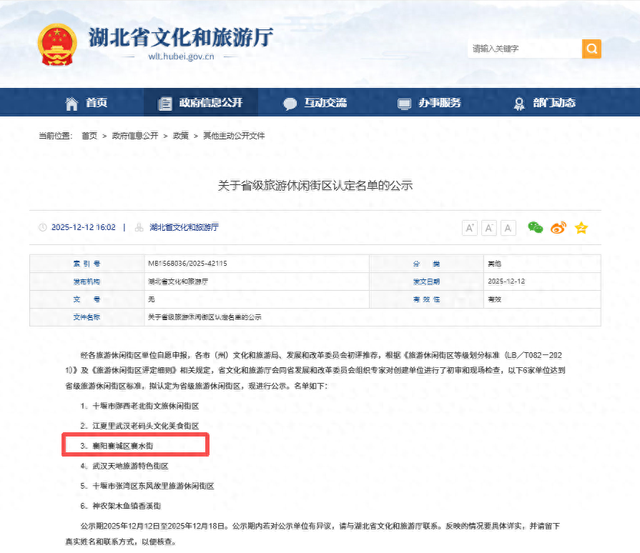Click the orange search magnifier button
Image resolution: width=640 pixels, height=553 pixels.
pyautogui.click(x=591, y=49)
